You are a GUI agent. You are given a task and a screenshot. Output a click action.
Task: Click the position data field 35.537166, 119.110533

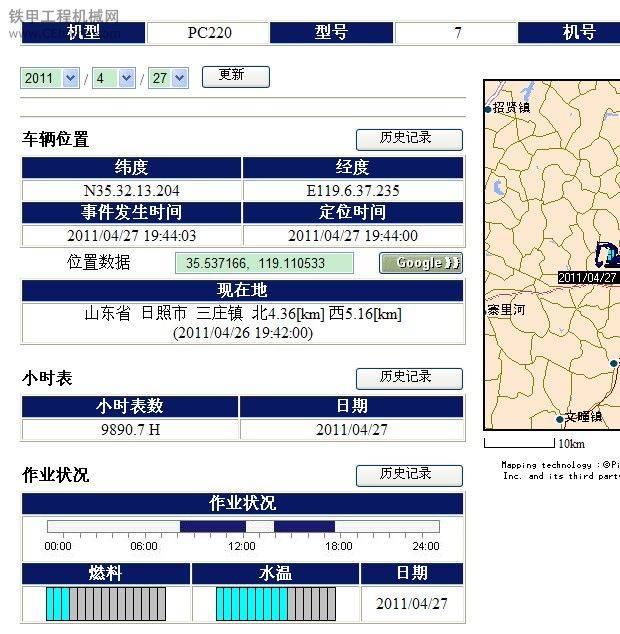click(264, 263)
